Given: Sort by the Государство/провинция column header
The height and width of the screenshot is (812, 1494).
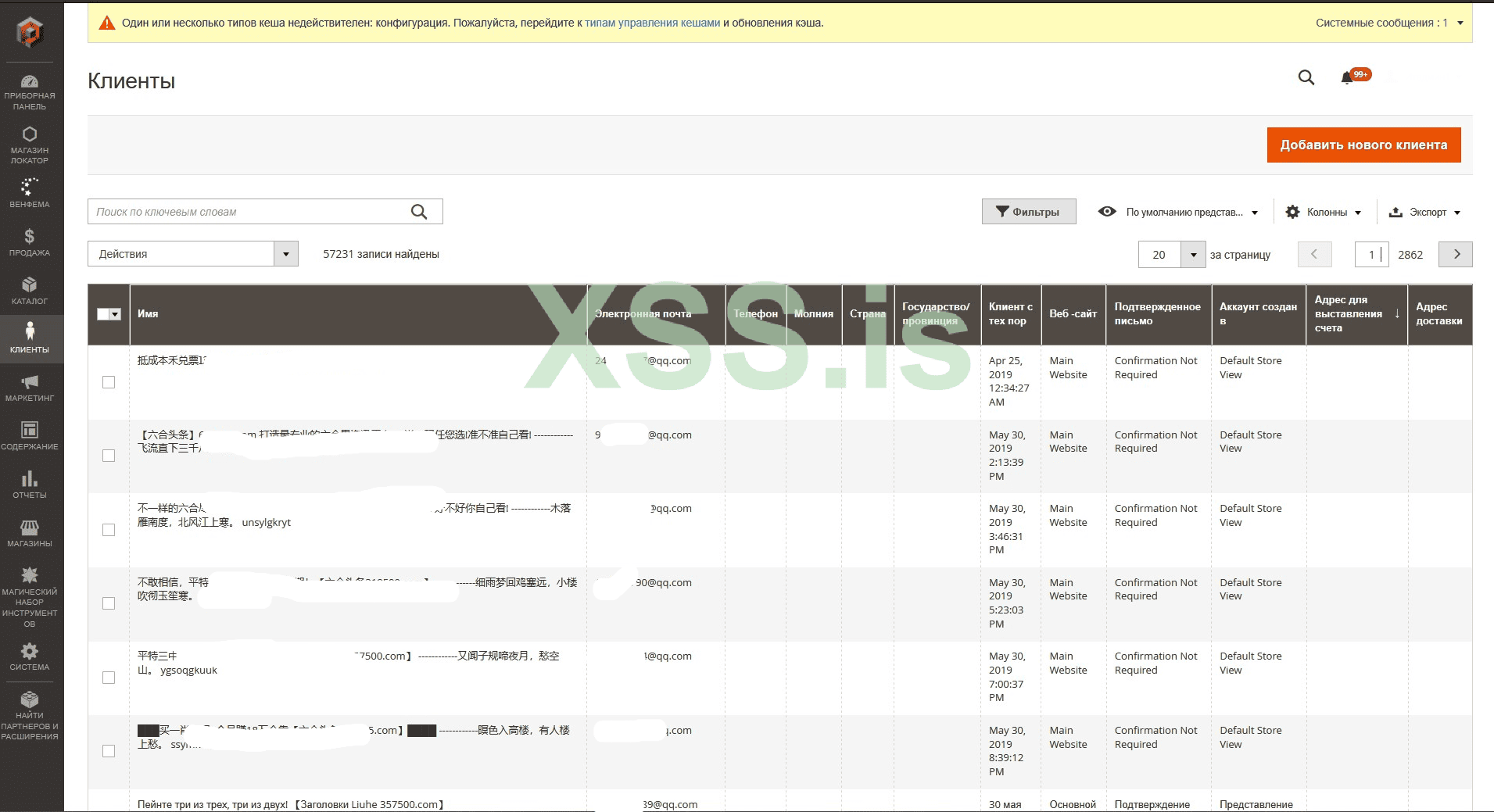Looking at the screenshot, I should coord(937,314).
